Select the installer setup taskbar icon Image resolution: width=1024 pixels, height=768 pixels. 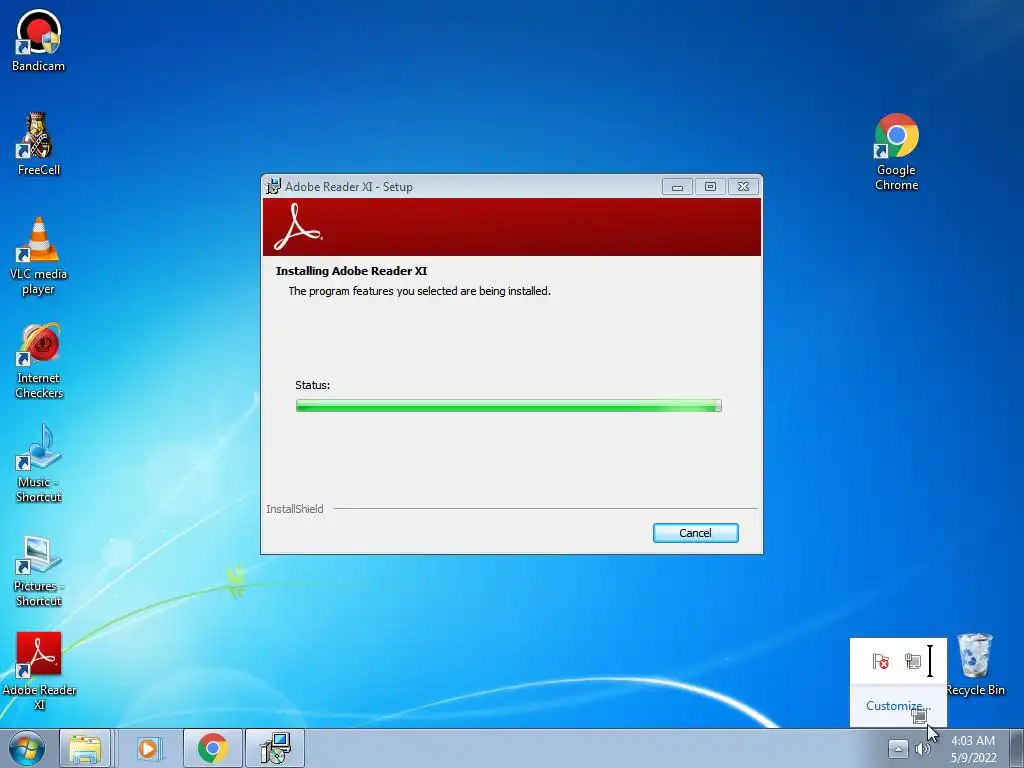275,749
